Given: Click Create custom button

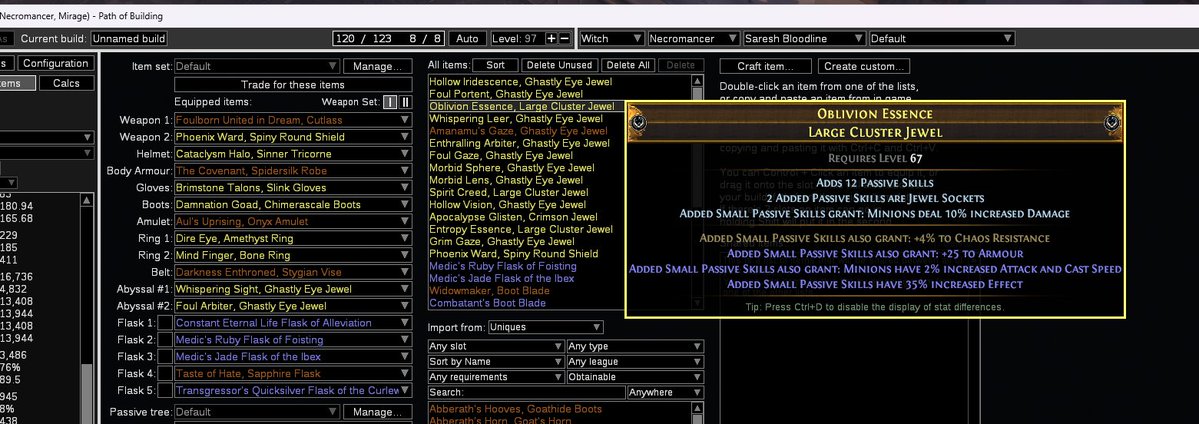Looking at the screenshot, I should coord(862,67).
